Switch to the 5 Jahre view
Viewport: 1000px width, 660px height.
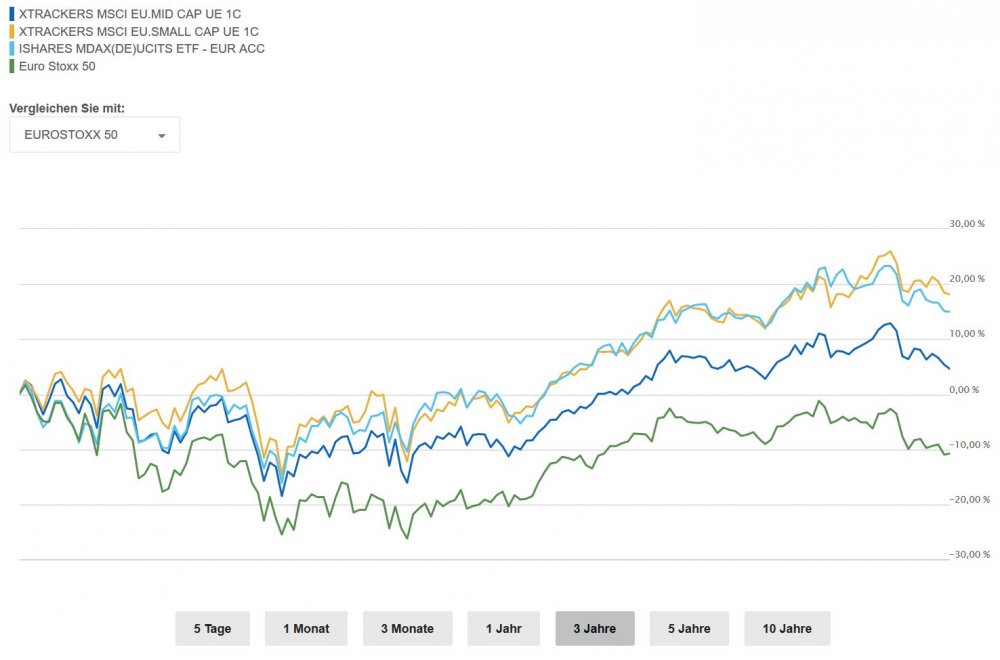[x=689, y=629]
